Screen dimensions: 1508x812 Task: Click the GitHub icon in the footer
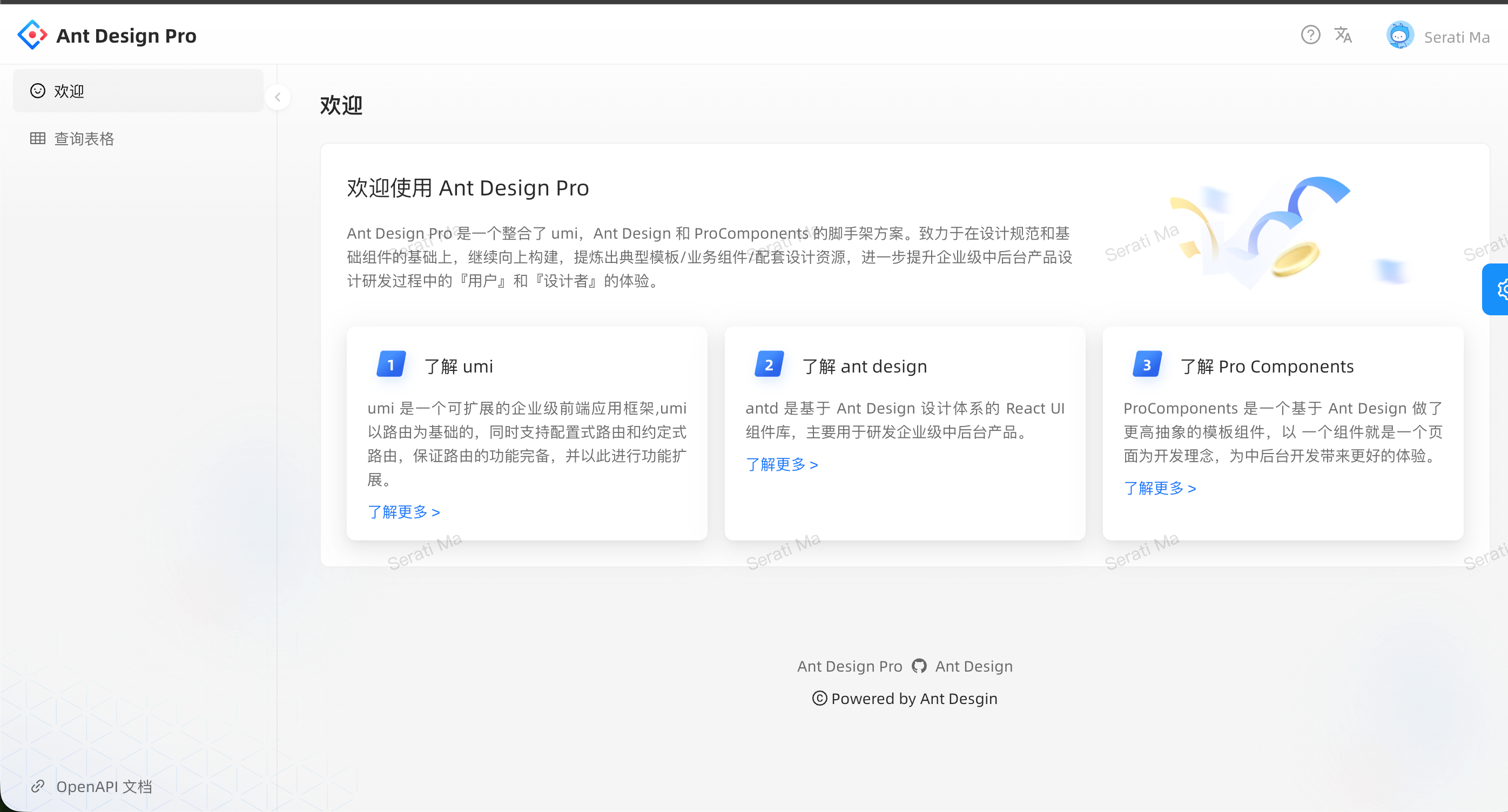pyautogui.click(x=919, y=666)
